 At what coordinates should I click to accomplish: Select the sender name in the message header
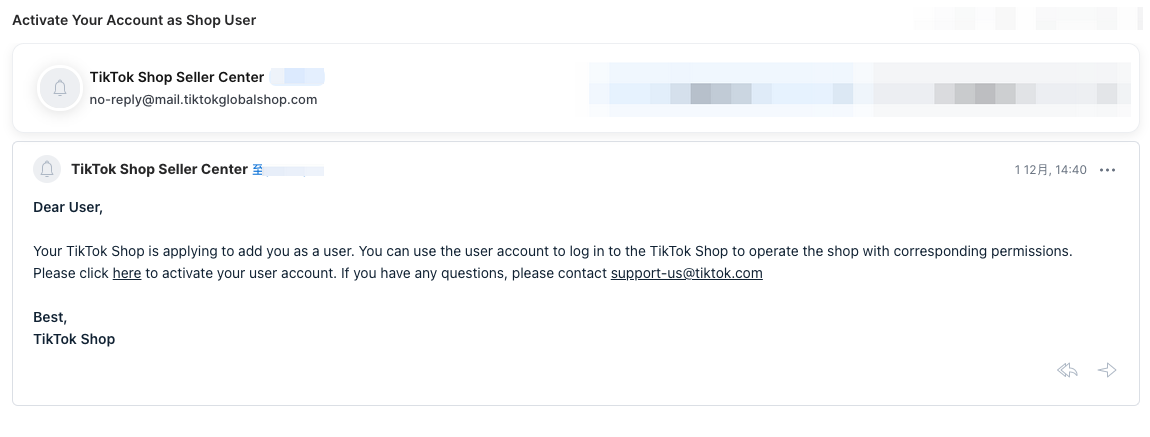click(x=159, y=169)
